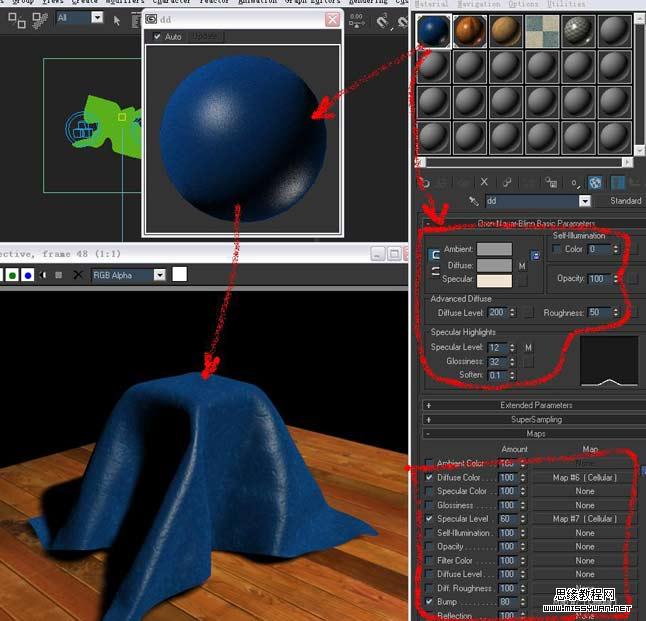Screen dimensions: 646x621
Task: Enable blue channel in render window
Action: pyautogui.click(x=28, y=275)
